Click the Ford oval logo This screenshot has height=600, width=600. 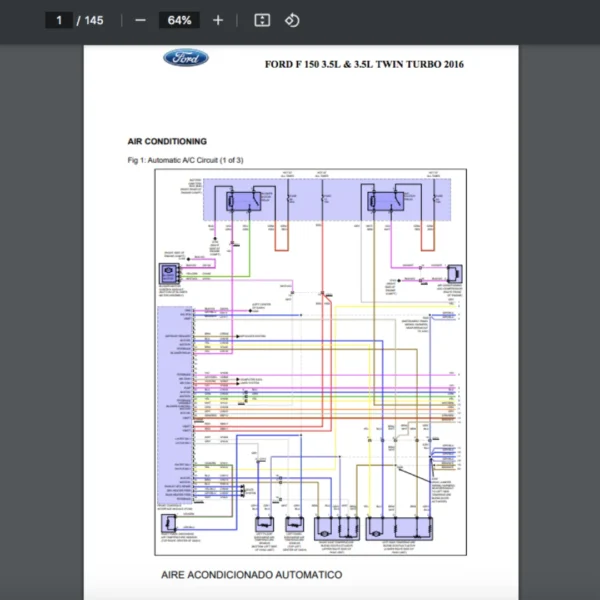point(186,58)
